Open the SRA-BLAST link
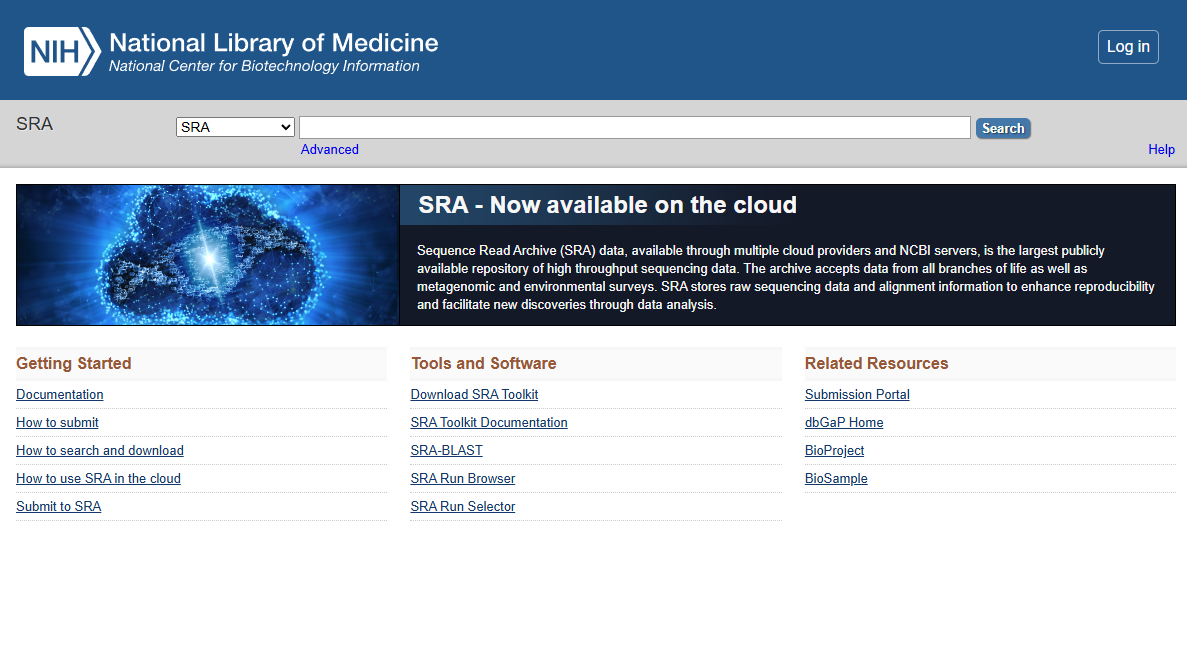1187x670 pixels. pyautogui.click(x=447, y=450)
